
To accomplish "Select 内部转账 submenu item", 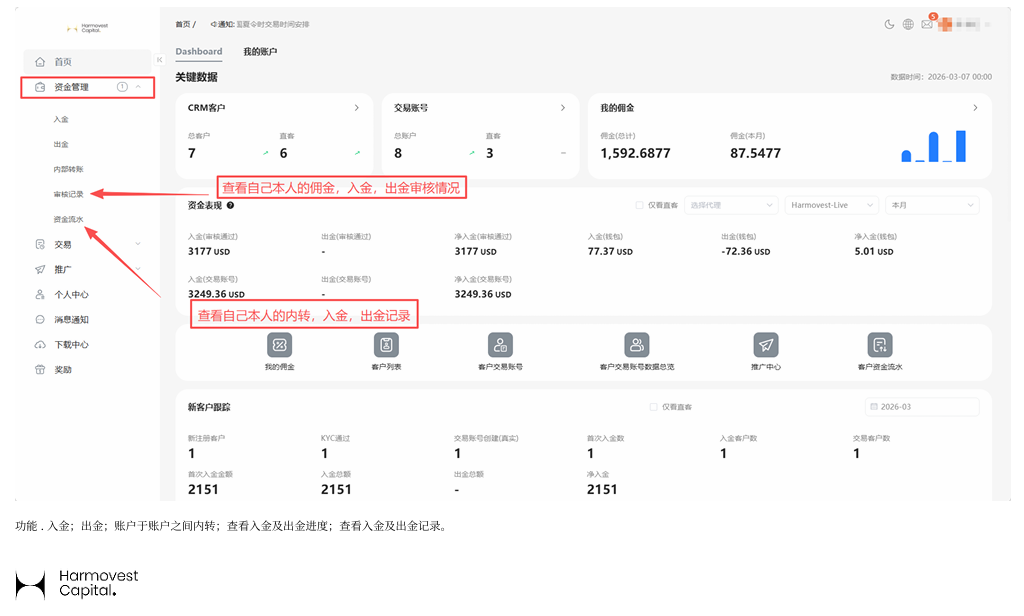I will click(69, 169).
